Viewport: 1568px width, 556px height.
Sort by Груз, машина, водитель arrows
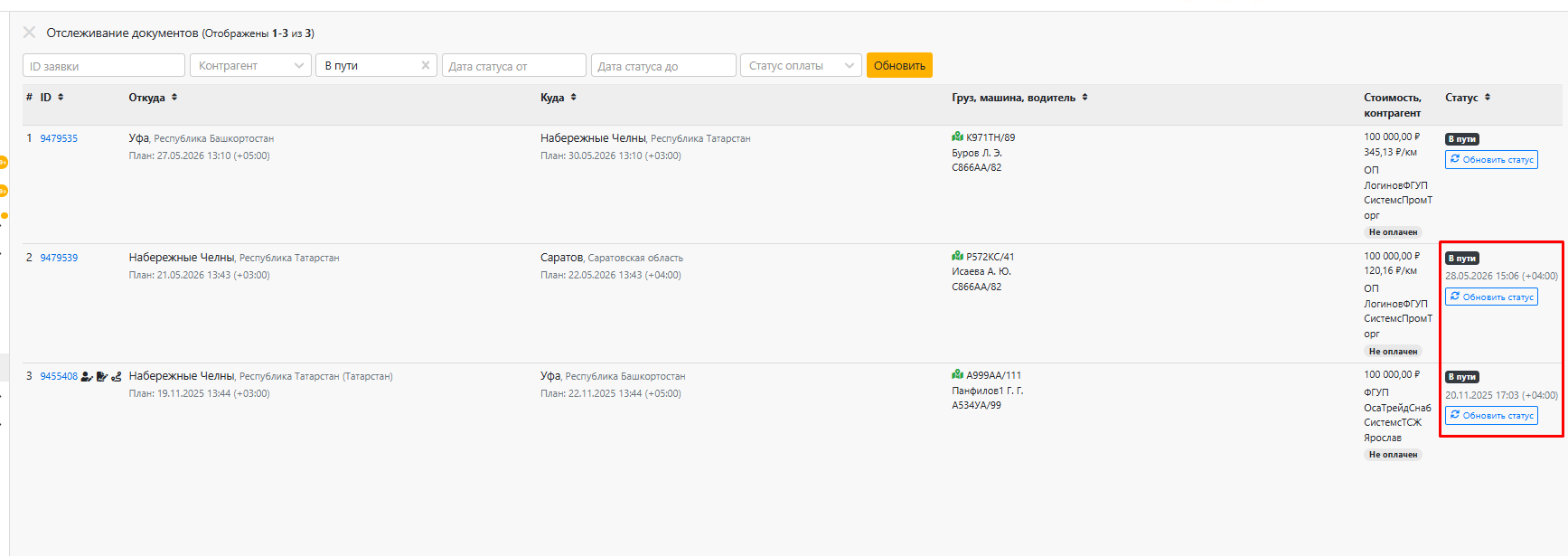[x=1084, y=98]
